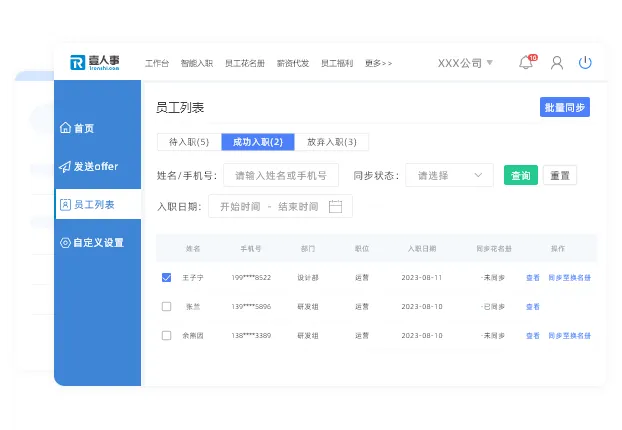The image size is (622, 430).
Task: Click the 员工列表 page heading
Action: point(180,108)
